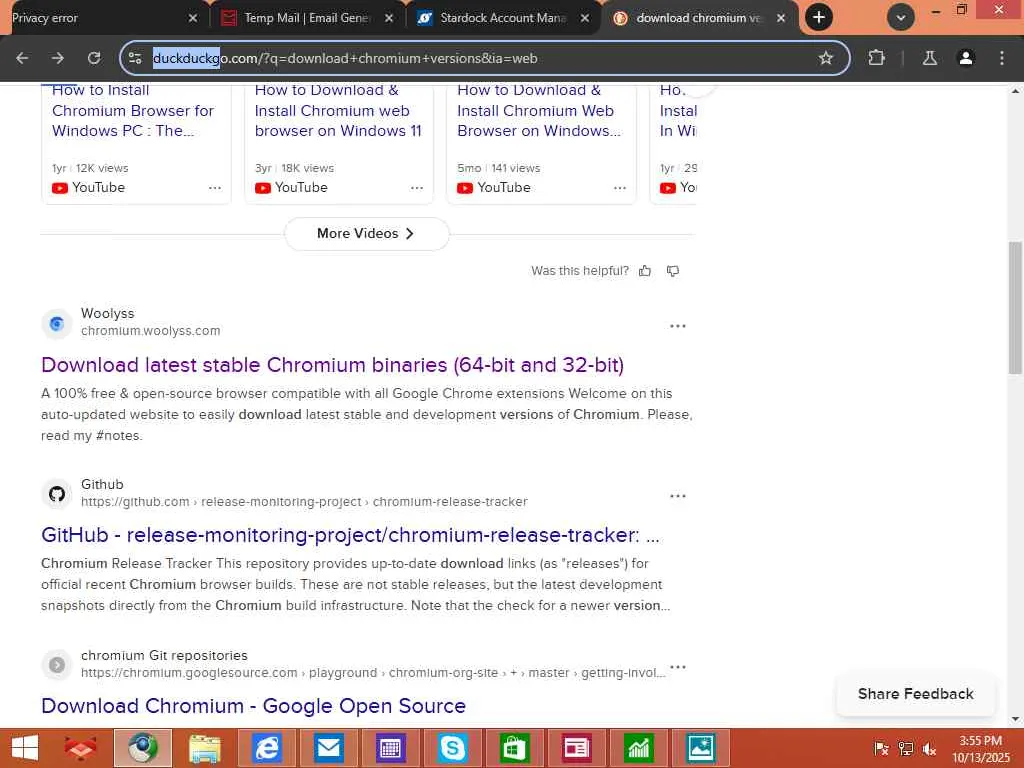Open video How to Install Chromium Browser for Windows PC
This screenshot has height=768, width=1024.
click(133, 110)
